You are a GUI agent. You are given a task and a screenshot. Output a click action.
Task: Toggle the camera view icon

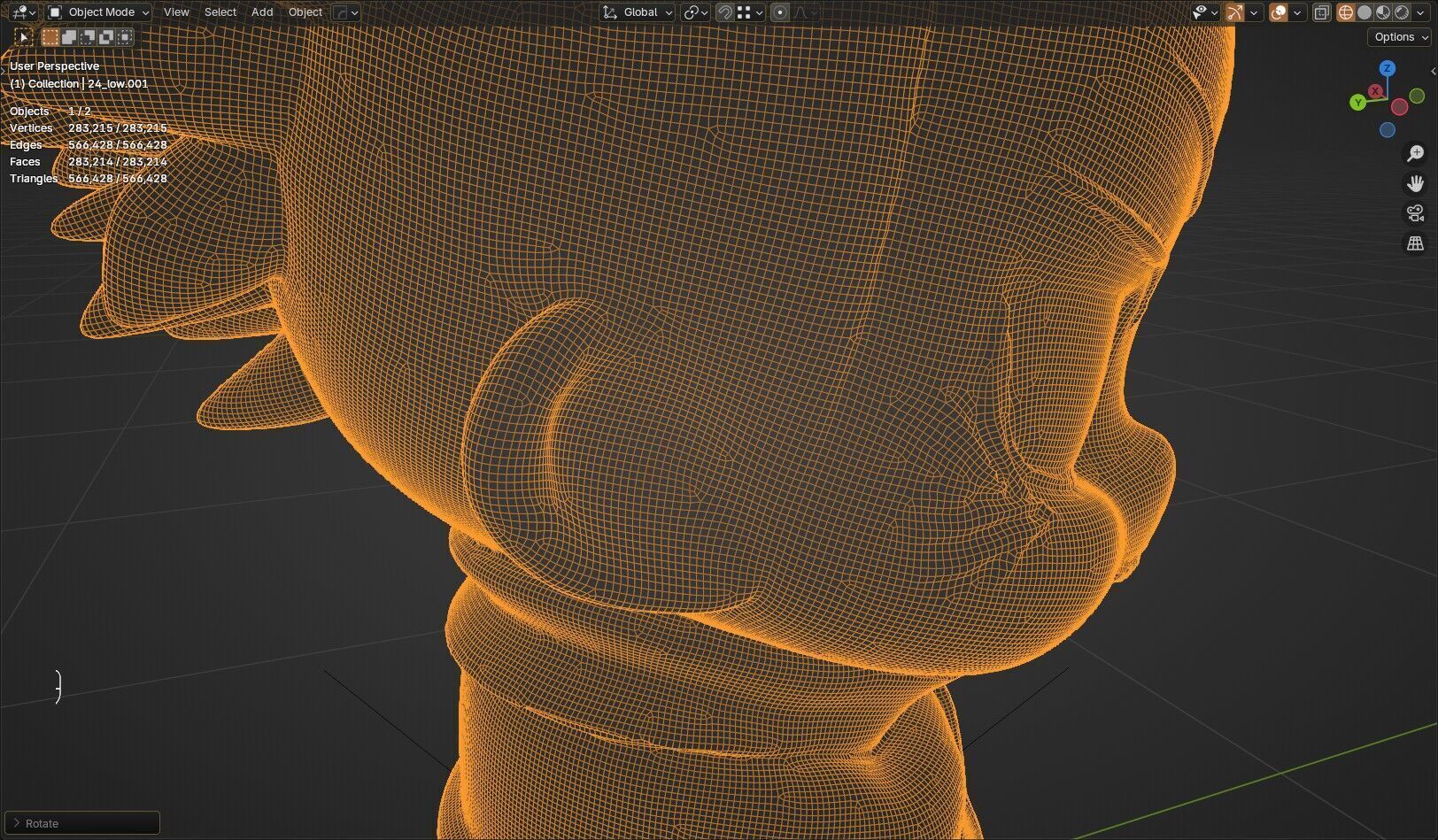(x=1415, y=213)
